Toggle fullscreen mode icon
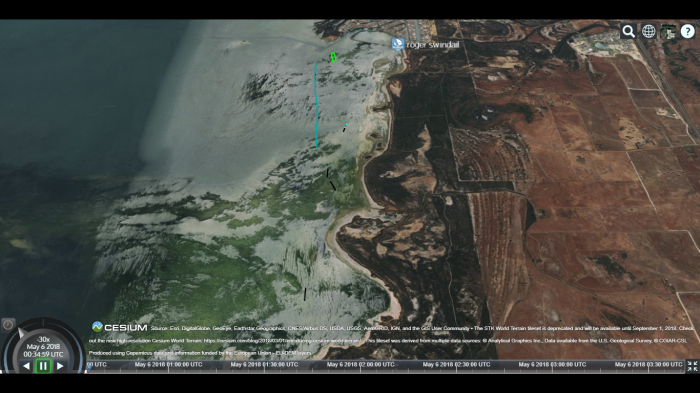Viewport: 700px width, 393px height. [x=692, y=366]
